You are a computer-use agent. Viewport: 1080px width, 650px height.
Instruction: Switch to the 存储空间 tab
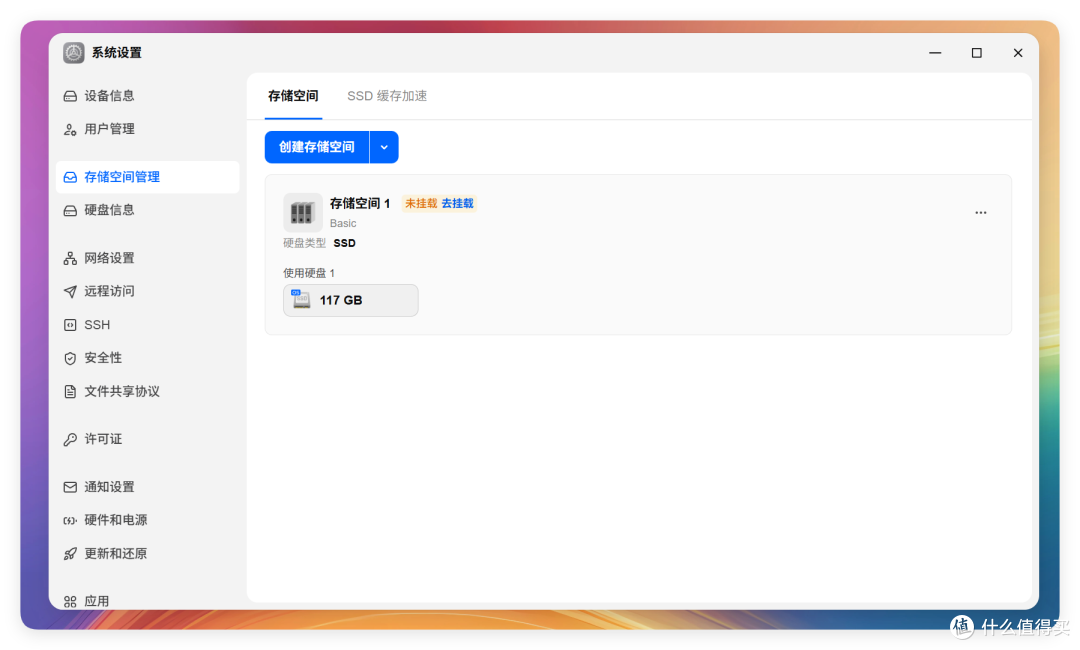293,96
